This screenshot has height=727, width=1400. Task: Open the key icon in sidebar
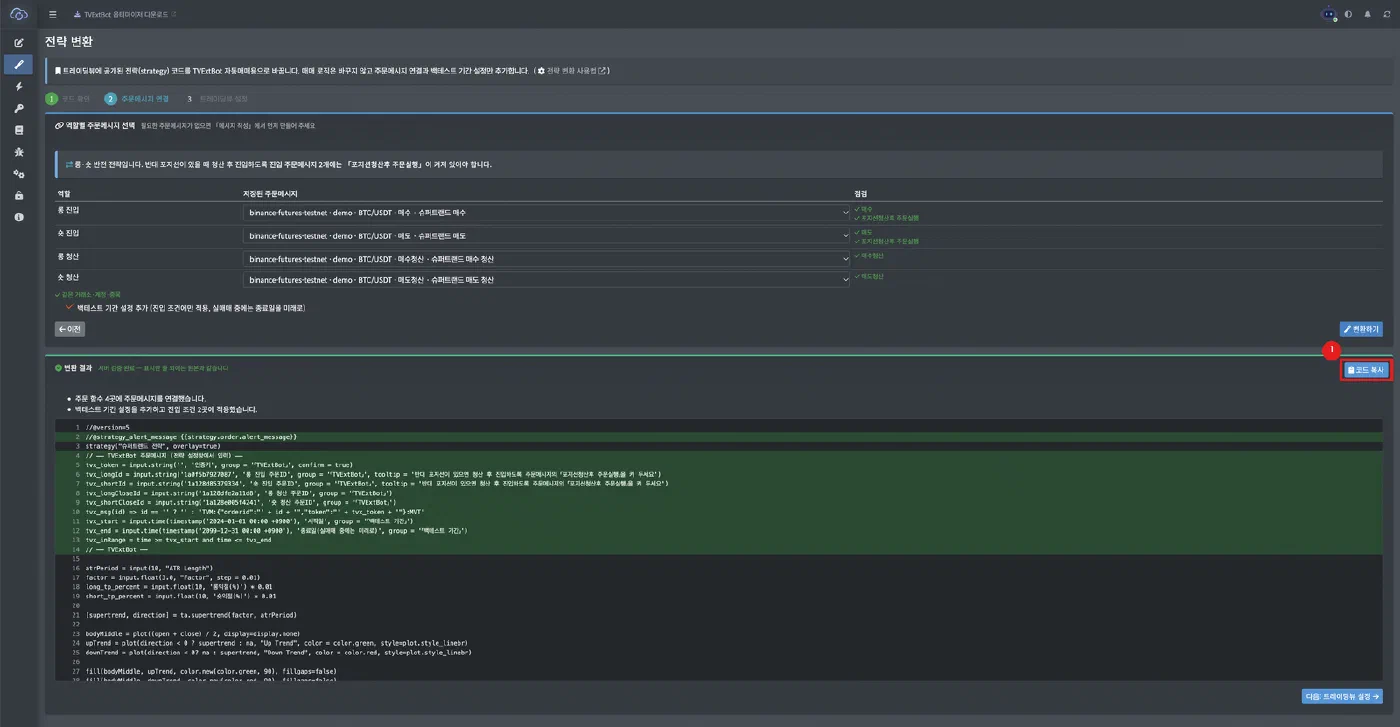(18, 108)
